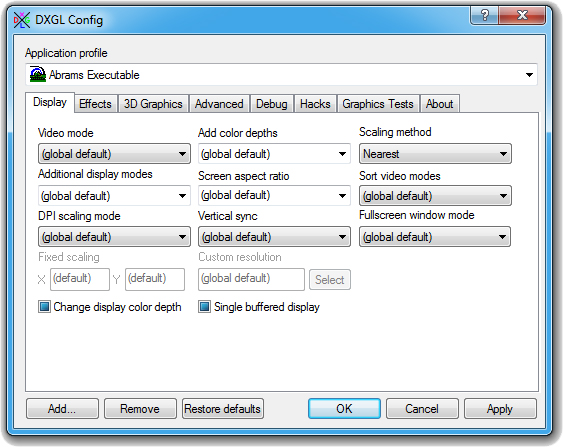This screenshot has width=563, height=447.
Task: Click the DPI scaling mode label
Action: click(x=79, y=216)
